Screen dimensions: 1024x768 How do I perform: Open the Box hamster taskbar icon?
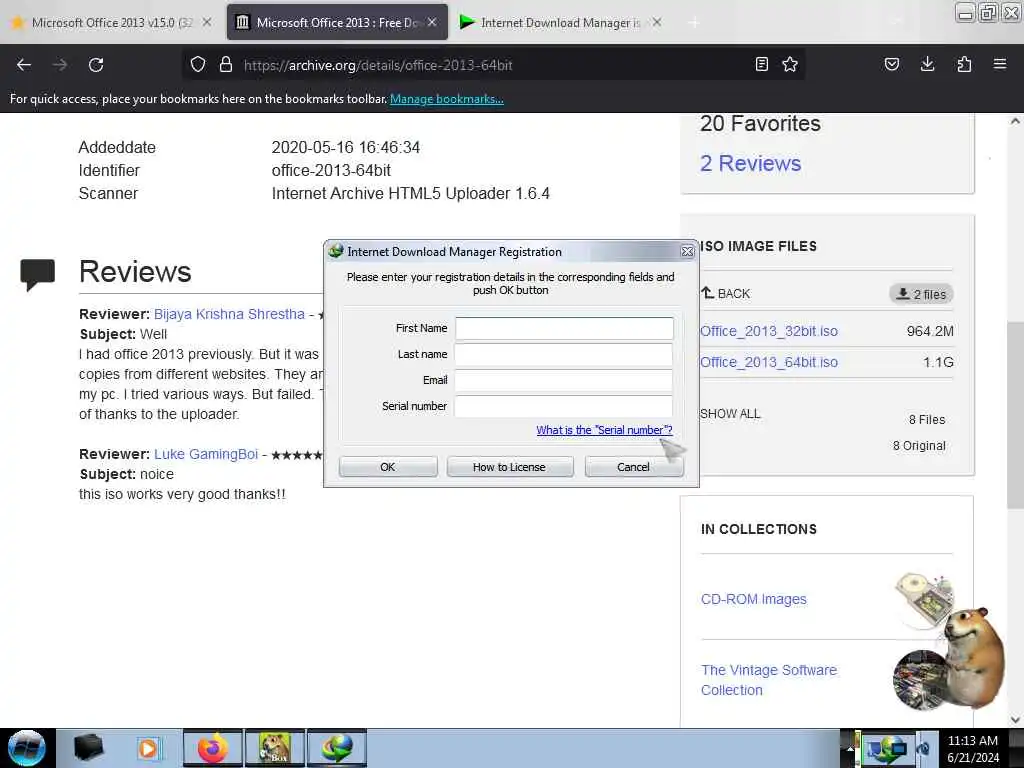(x=275, y=748)
